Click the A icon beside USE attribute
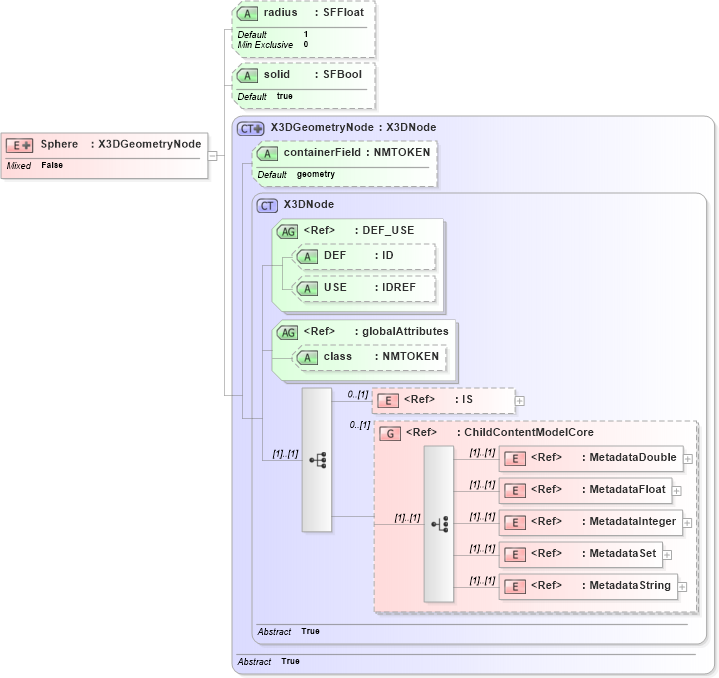This screenshot has height=678, width=719. (307, 289)
